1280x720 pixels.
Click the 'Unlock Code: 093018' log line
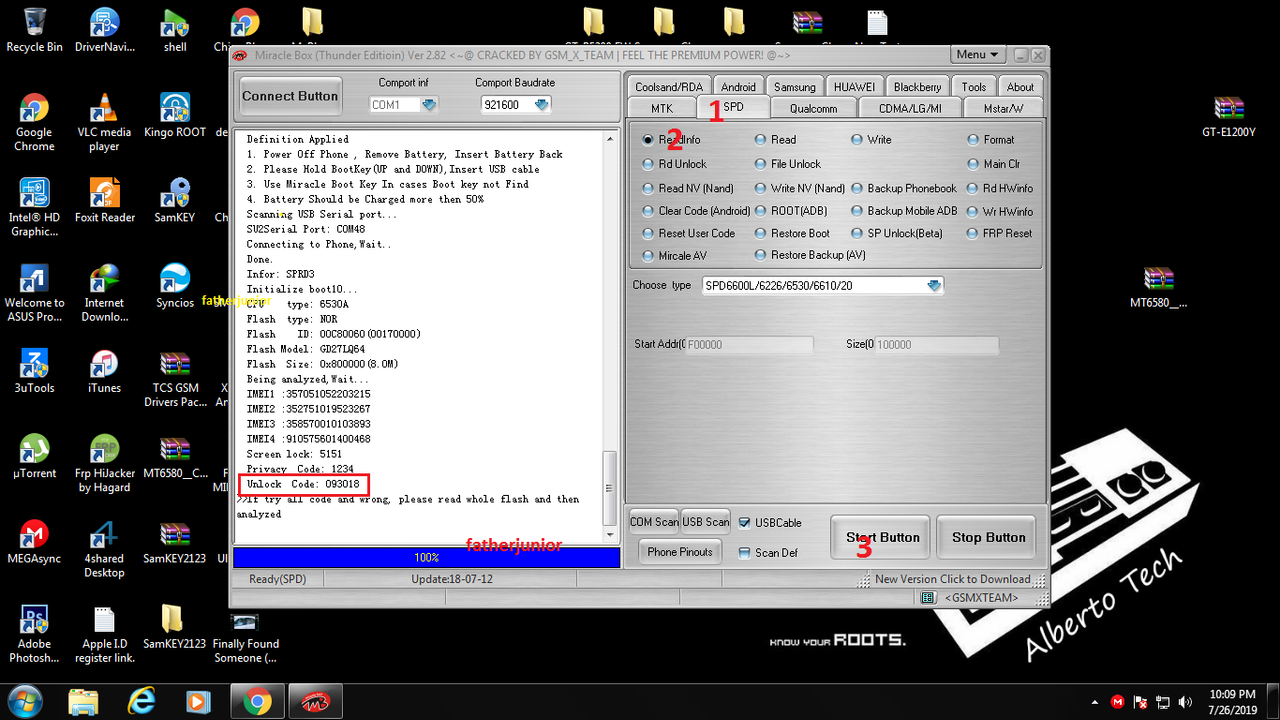[303, 484]
